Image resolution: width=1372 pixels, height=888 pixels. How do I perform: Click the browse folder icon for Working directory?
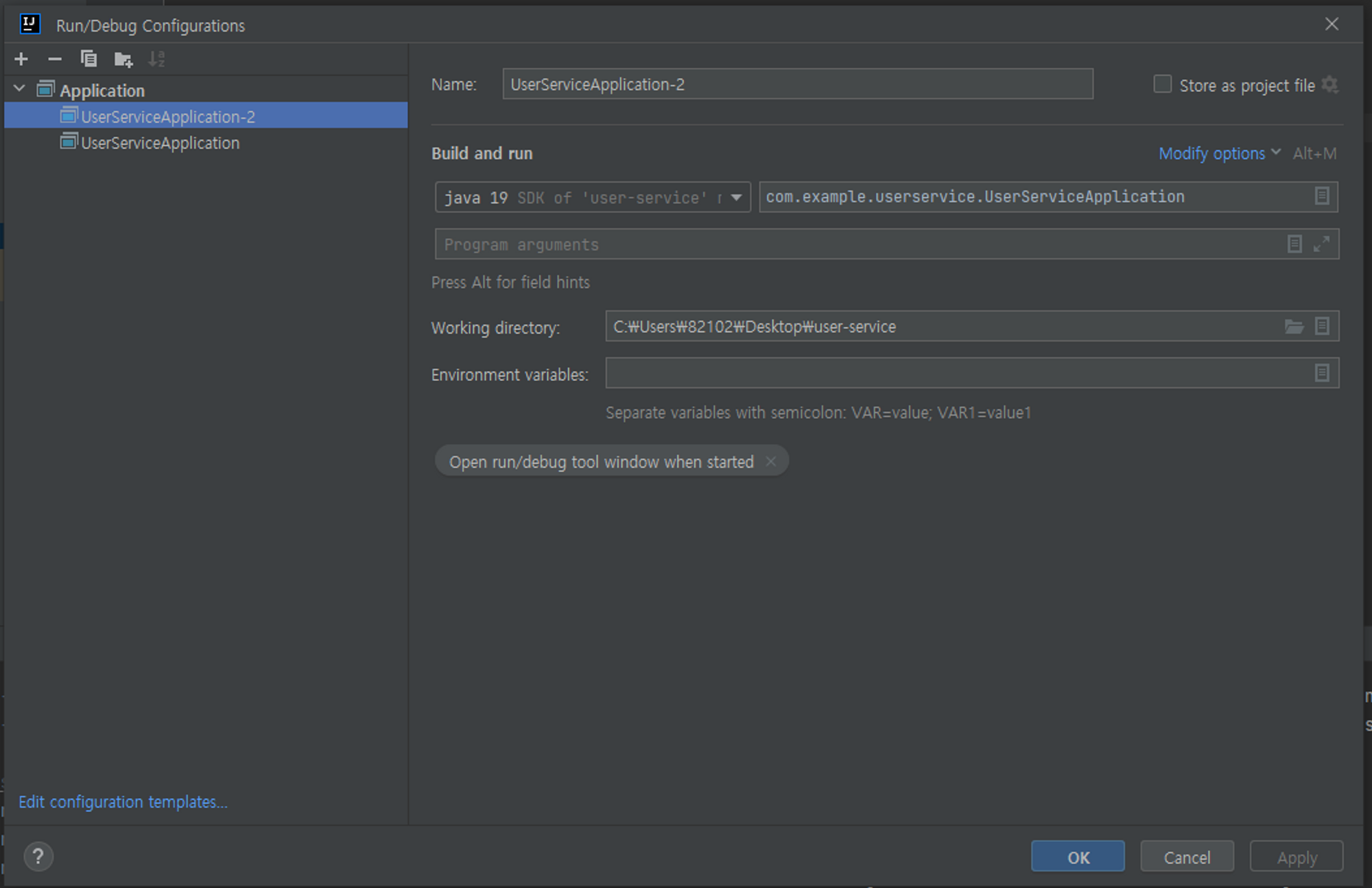(1294, 327)
